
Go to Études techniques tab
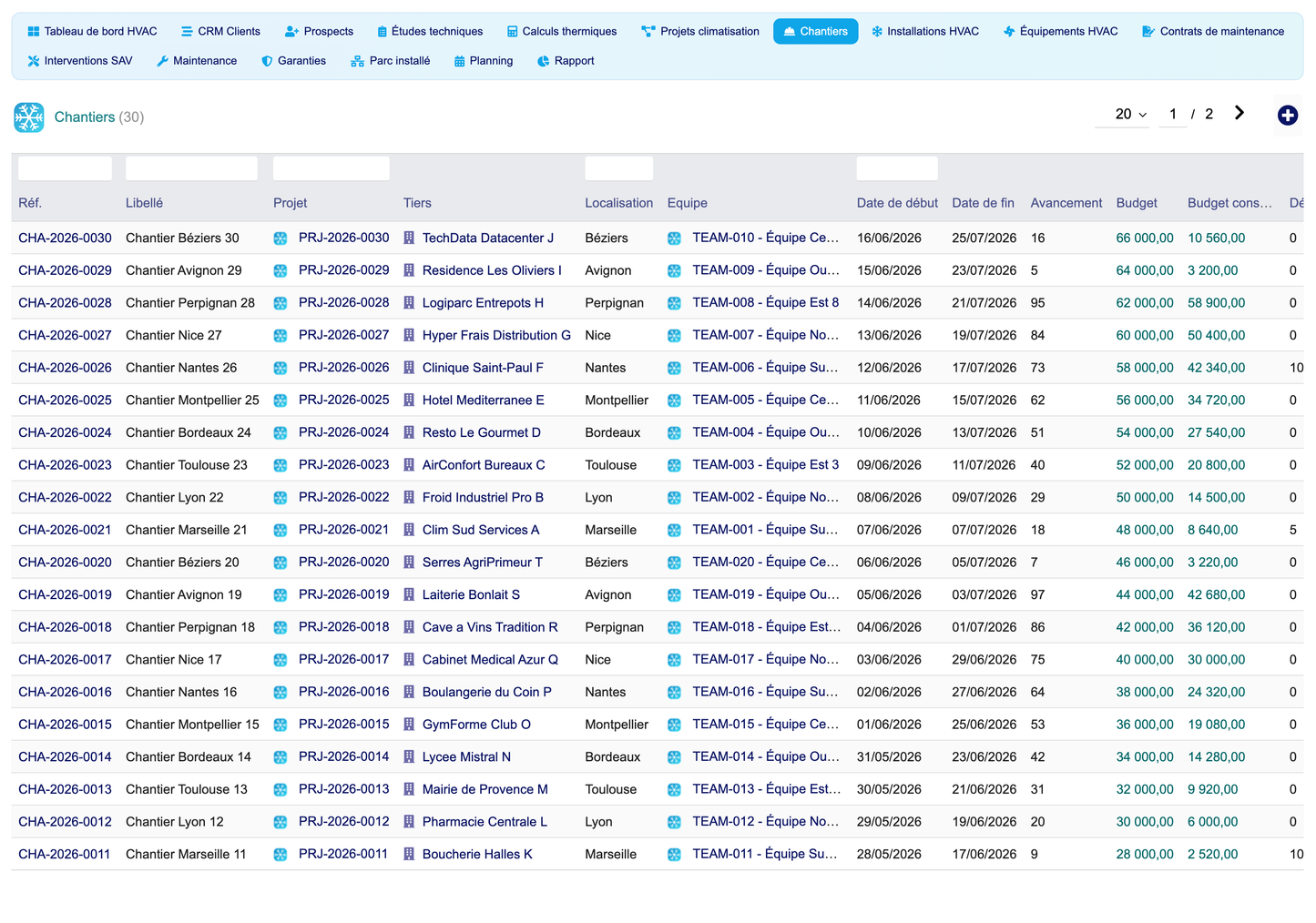(x=430, y=31)
